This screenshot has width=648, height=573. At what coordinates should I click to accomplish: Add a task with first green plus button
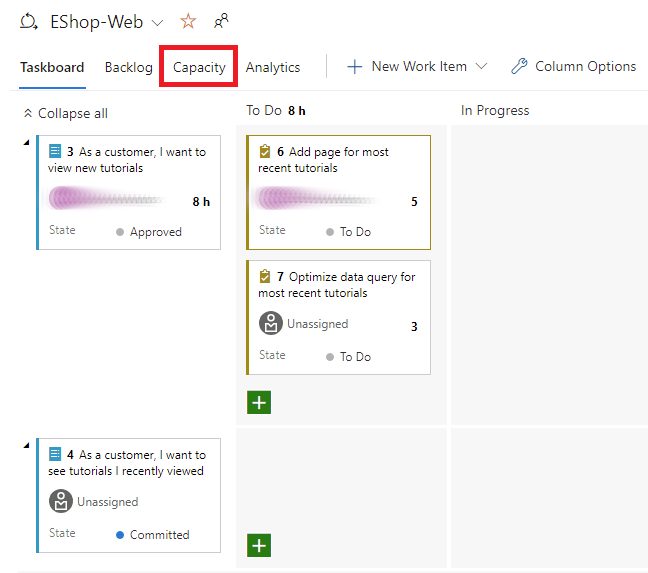[259, 402]
